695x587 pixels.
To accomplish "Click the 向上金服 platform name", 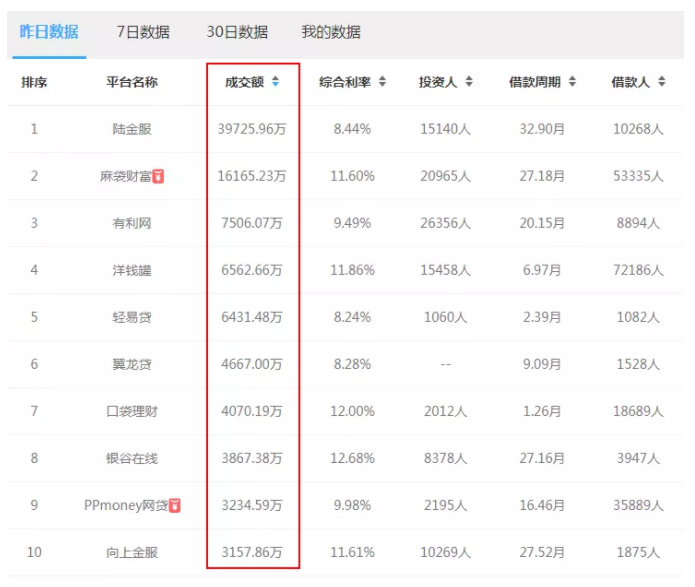I will pyautogui.click(x=132, y=552).
